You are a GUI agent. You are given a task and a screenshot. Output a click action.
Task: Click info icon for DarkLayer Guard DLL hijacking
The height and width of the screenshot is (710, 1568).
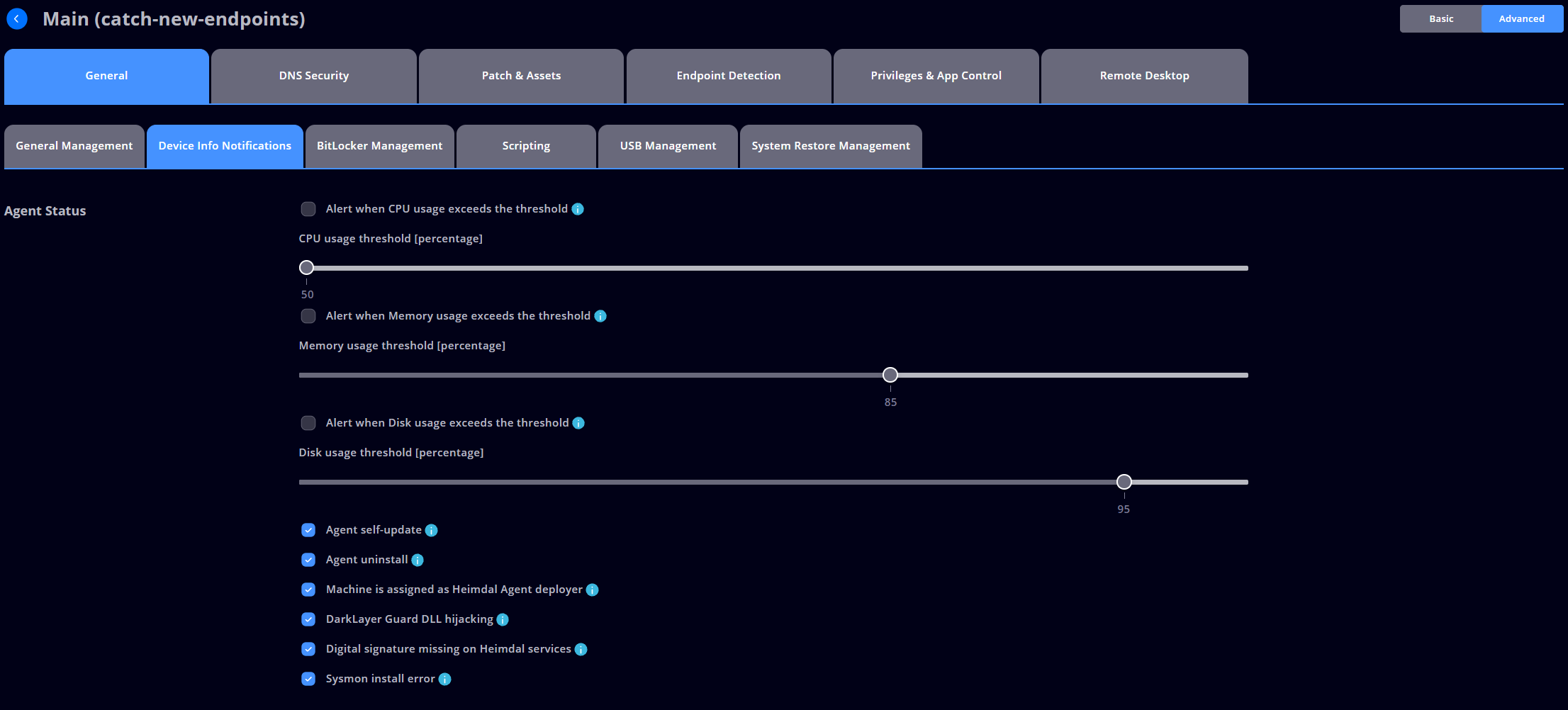tap(503, 619)
